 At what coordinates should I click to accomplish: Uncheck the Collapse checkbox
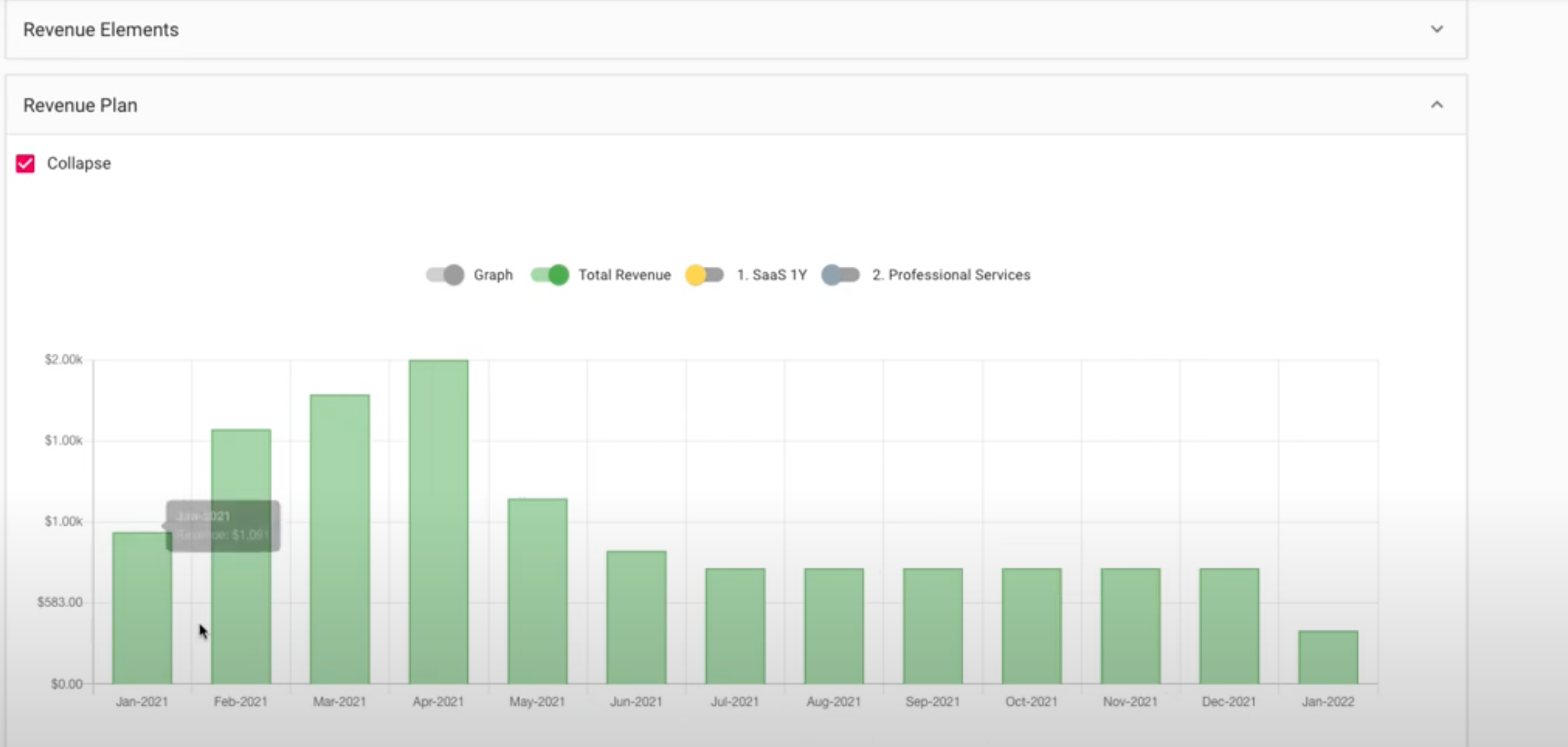pyautogui.click(x=25, y=163)
